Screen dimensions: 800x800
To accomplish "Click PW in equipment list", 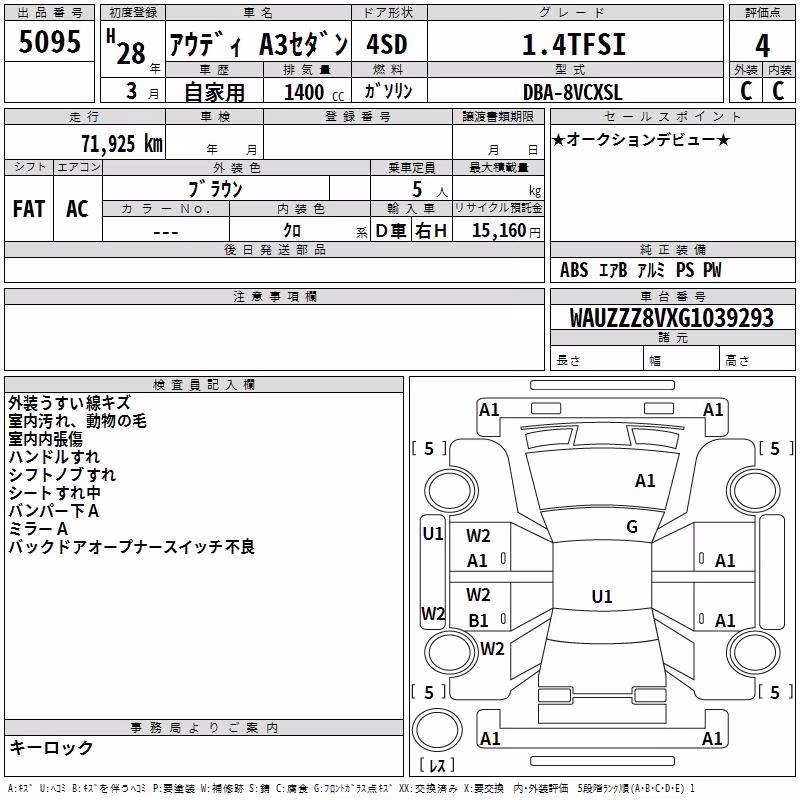I will 712,270.
